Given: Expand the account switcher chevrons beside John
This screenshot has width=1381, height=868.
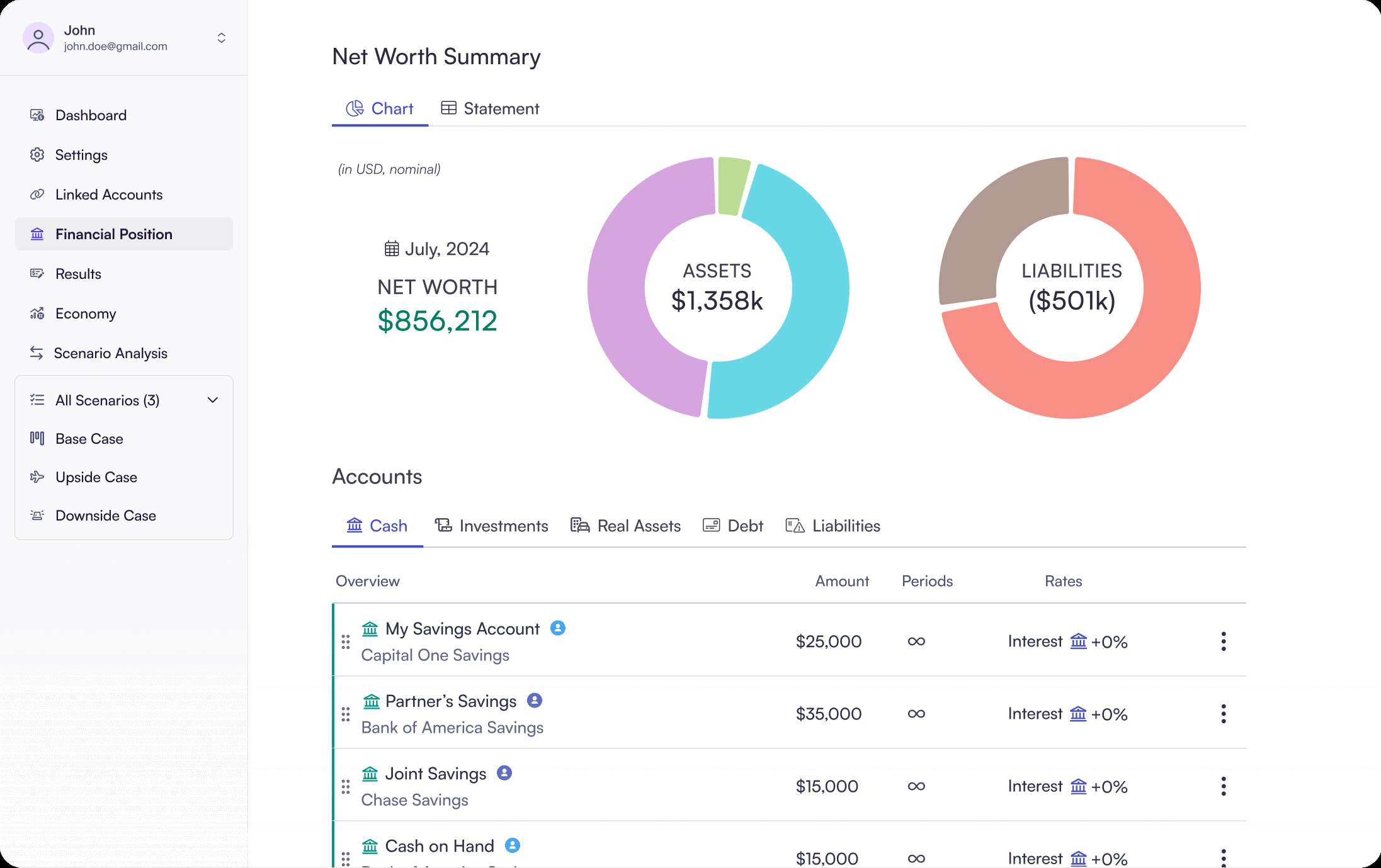Looking at the screenshot, I should (x=221, y=38).
